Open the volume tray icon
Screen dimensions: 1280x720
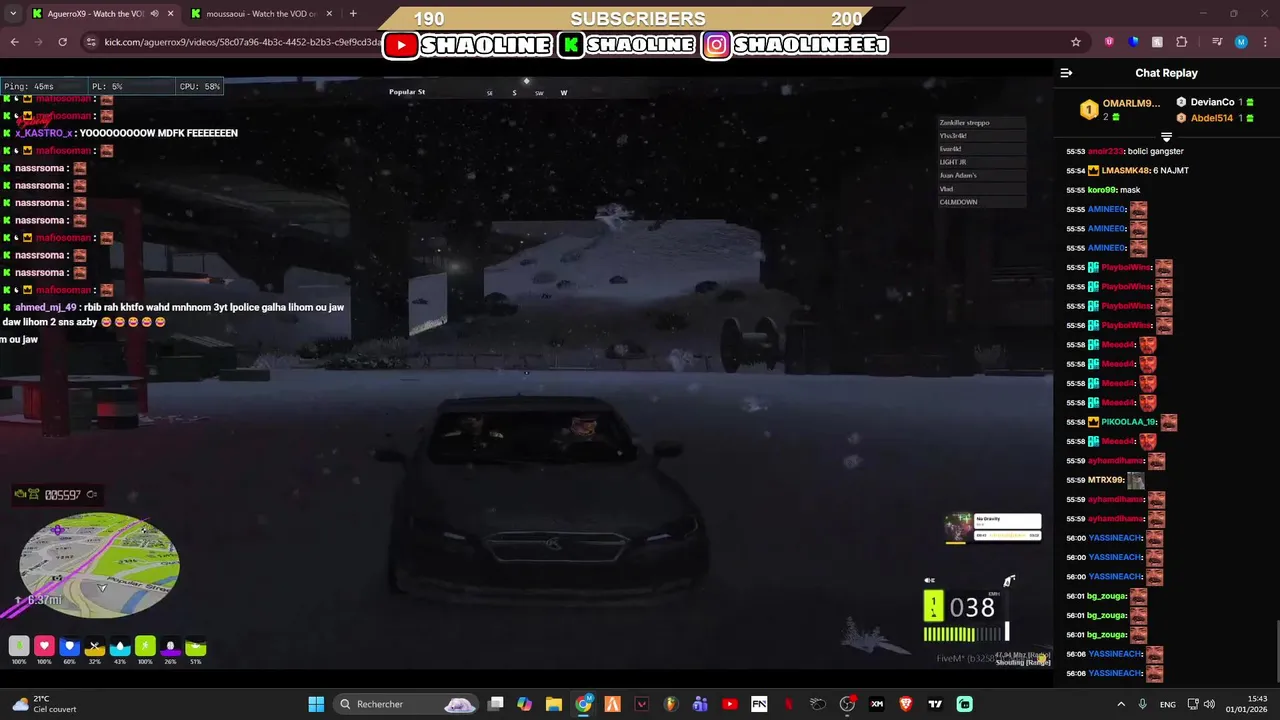coord(1209,704)
